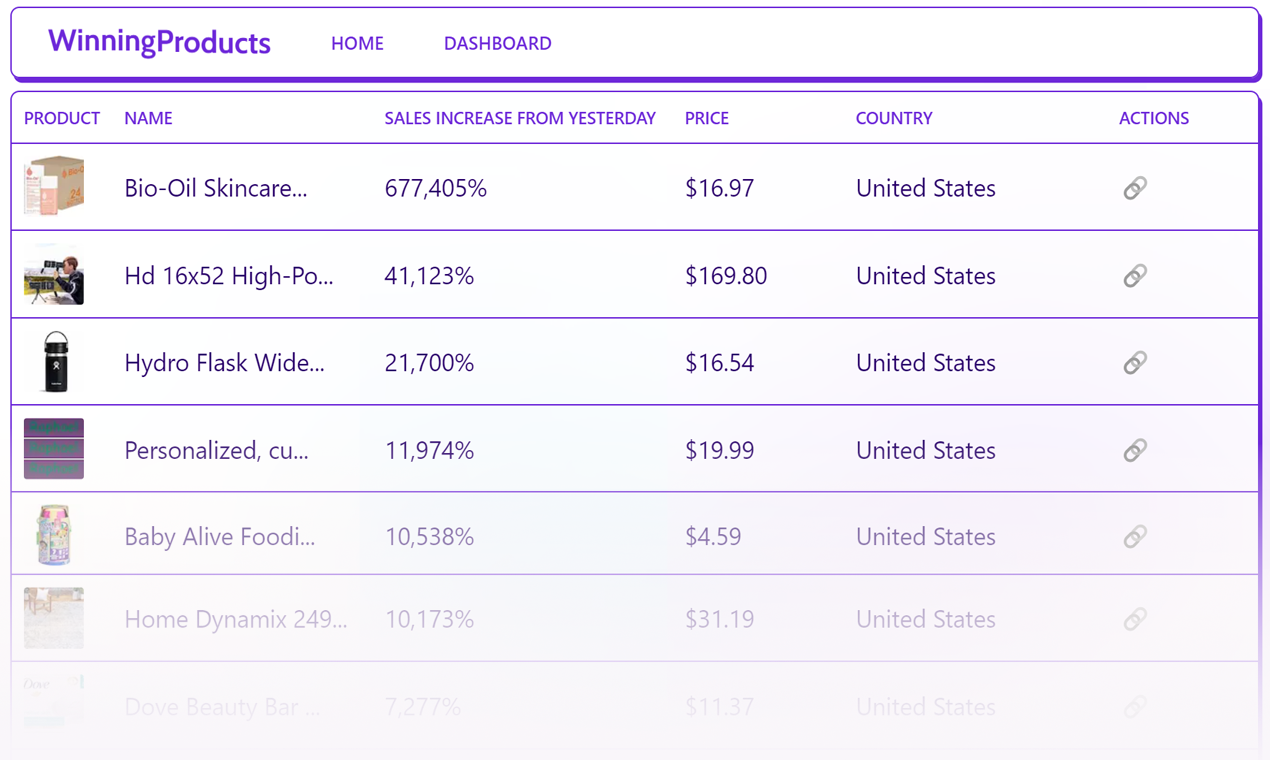Click the Hd 16x52 telescope product thumbnail

tap(54, 274)
